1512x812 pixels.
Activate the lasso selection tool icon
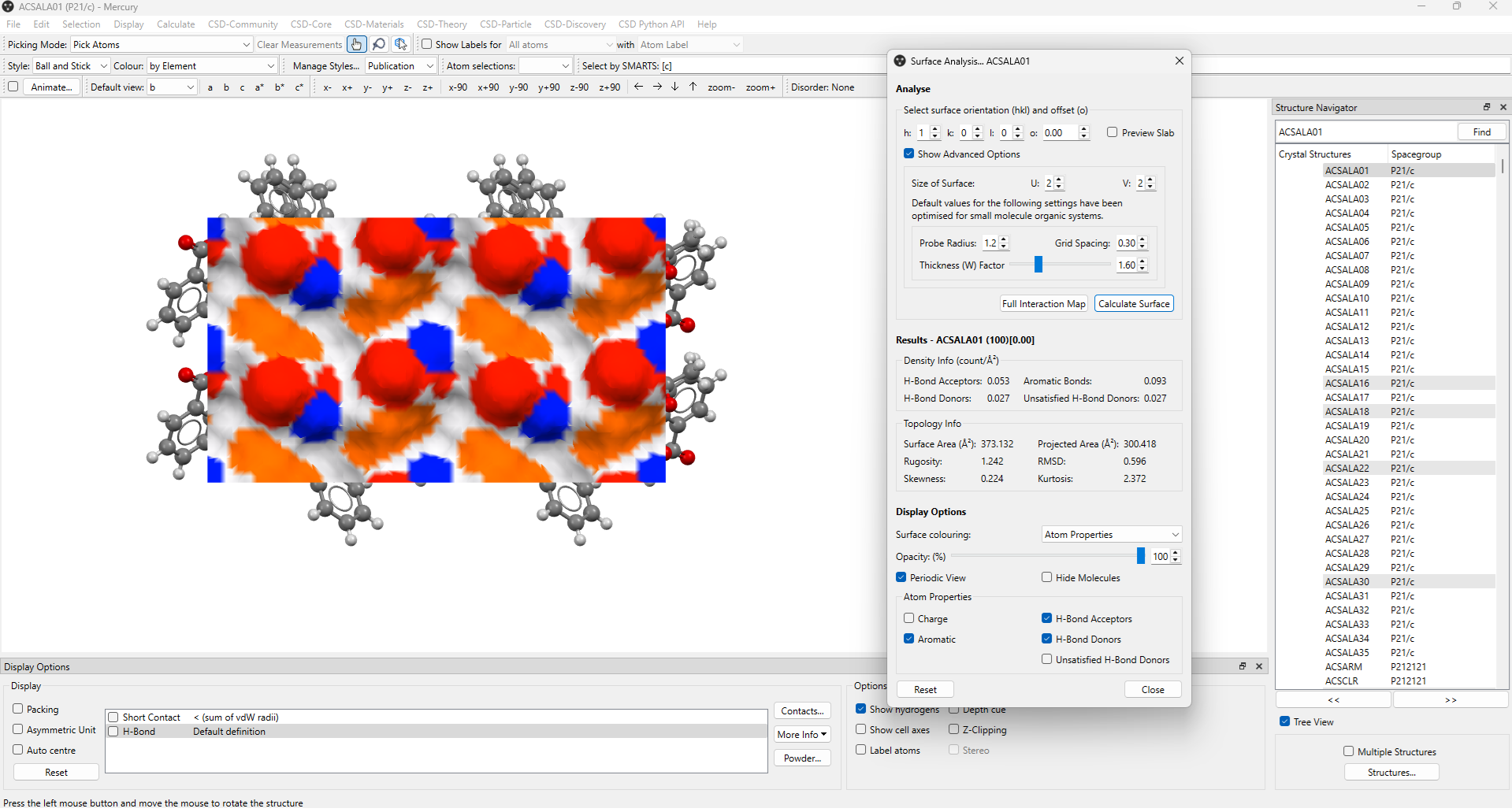(x=379, y=44)
